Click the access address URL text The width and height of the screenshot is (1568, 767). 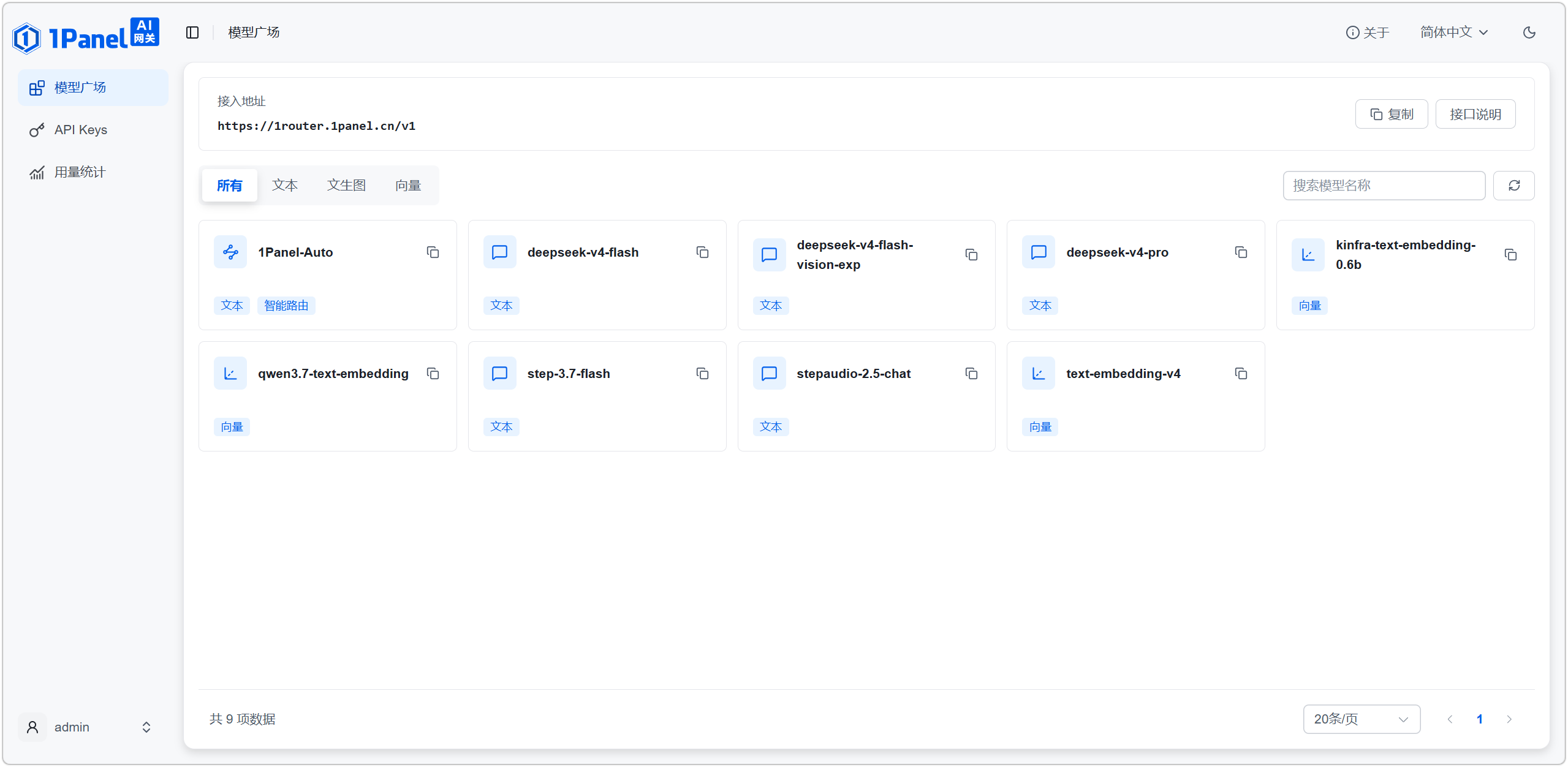pyautogui.click(x=316, y=126)
